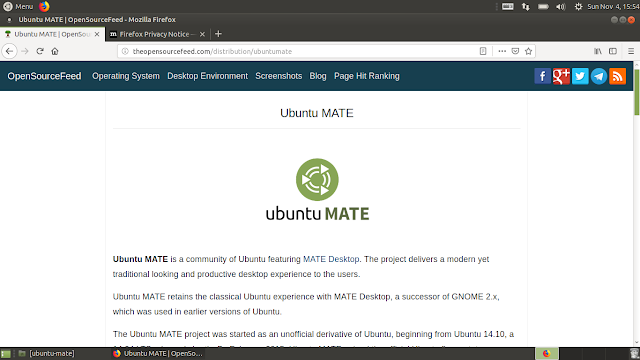Click the page vertical scrollbar thumb
The image size is (640, 360).
tap(636, 91)
